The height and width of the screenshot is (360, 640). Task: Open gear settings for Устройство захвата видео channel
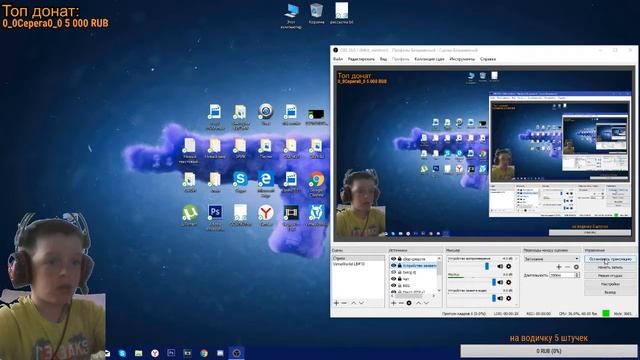(x=509, y=298)
